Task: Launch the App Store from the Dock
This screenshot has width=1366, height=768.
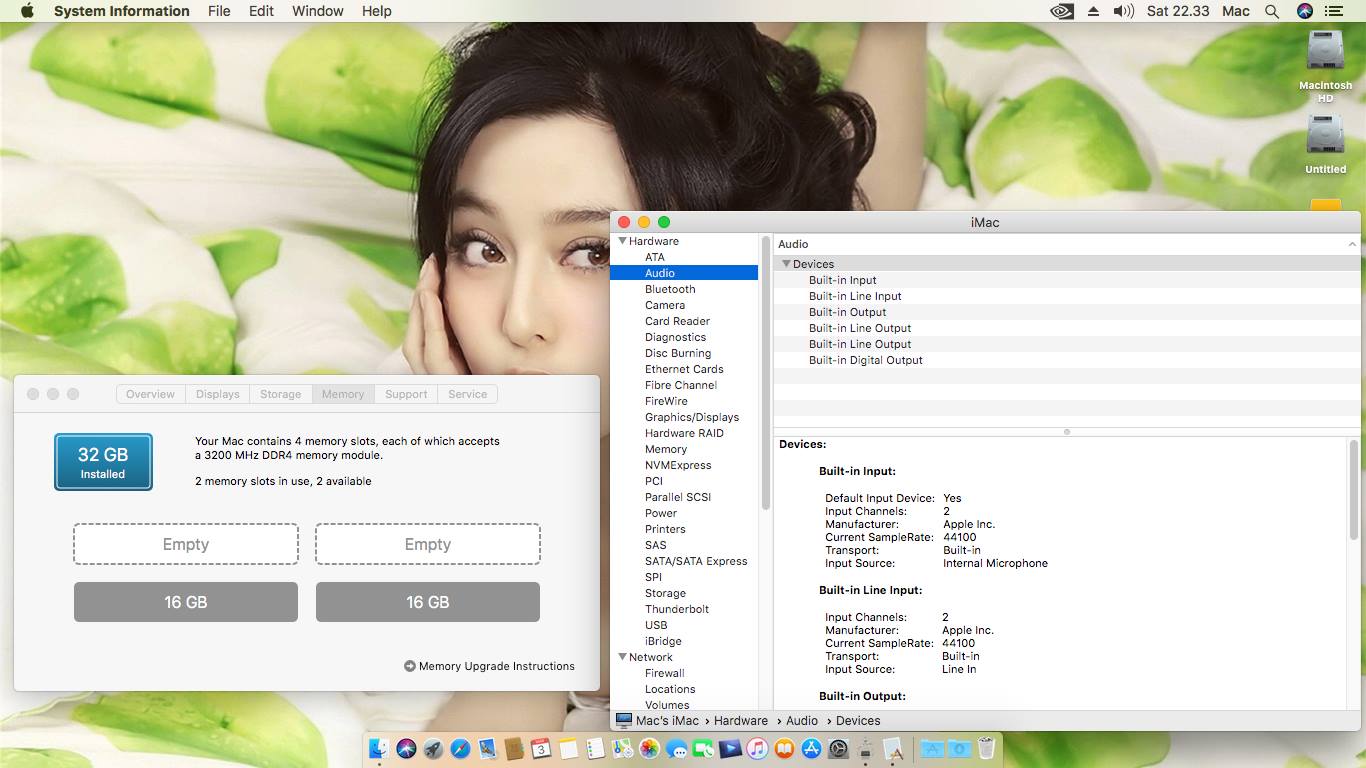Action: [811, 748]
